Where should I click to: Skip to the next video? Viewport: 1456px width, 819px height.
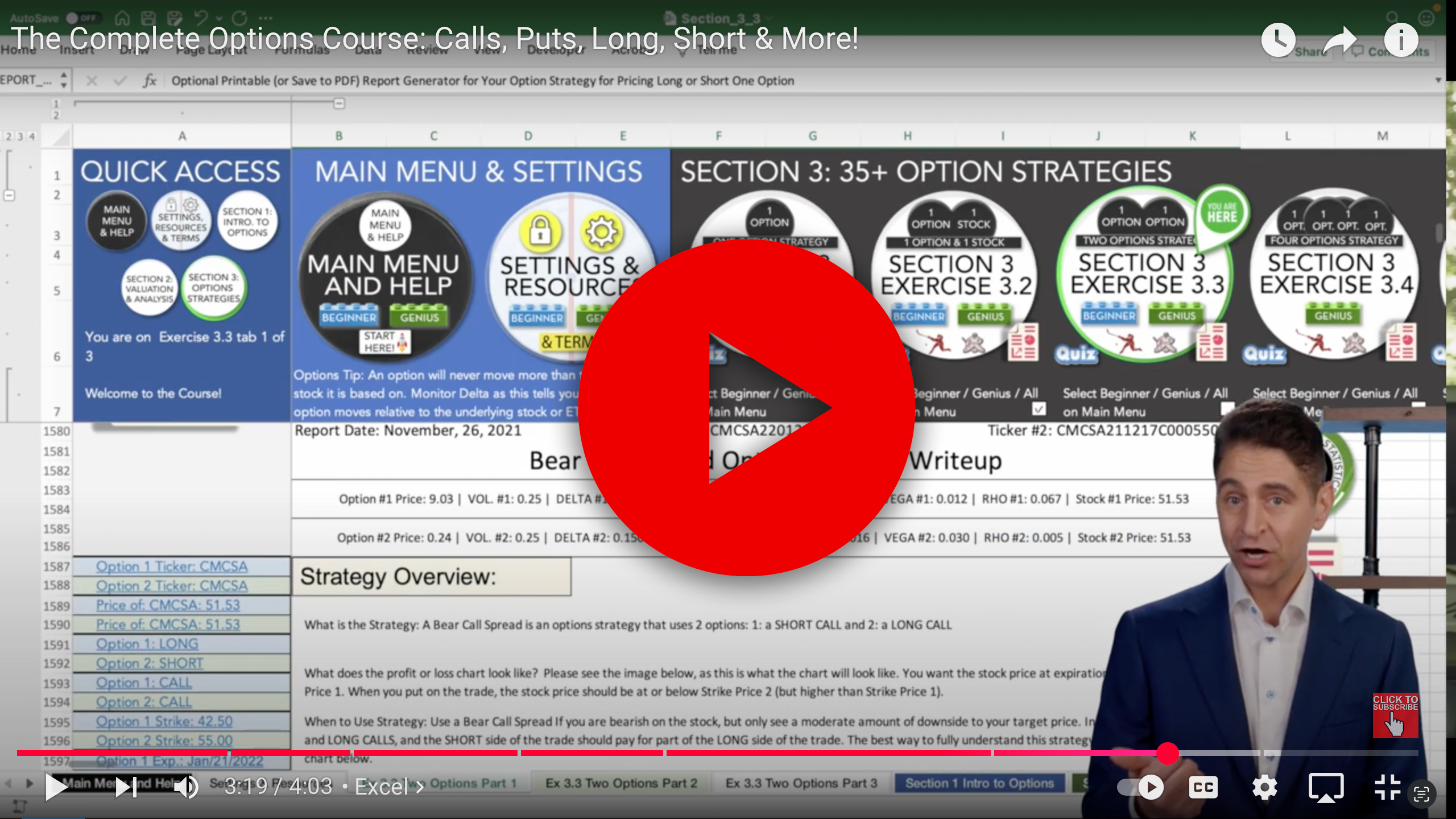126,787
